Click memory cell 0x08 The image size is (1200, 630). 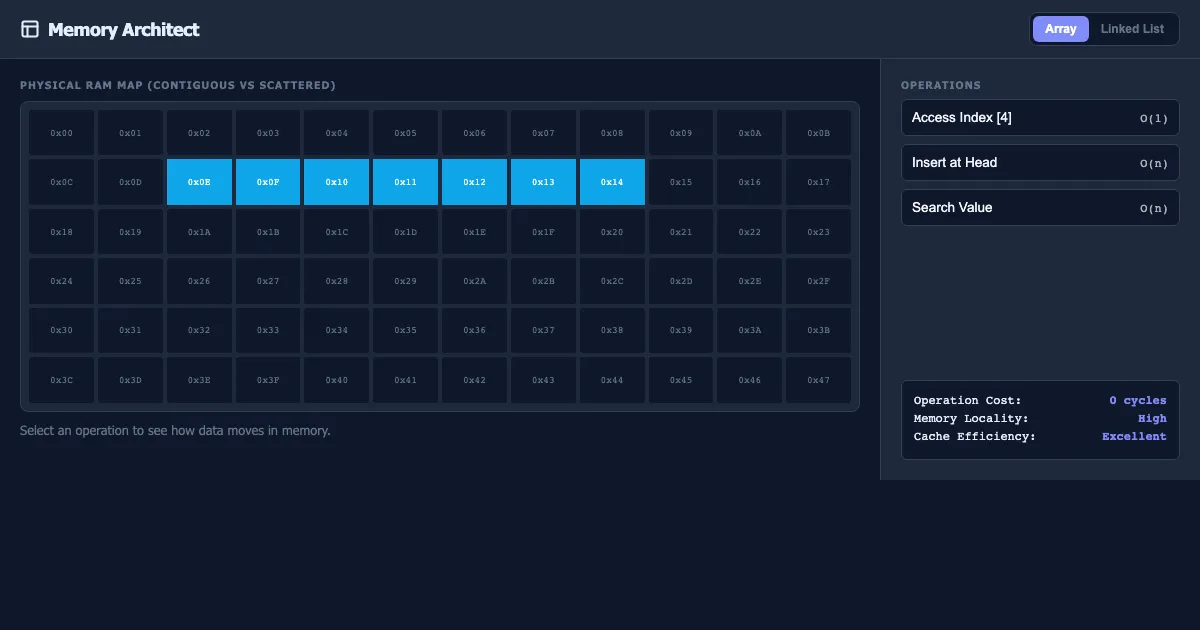(612, 132)
